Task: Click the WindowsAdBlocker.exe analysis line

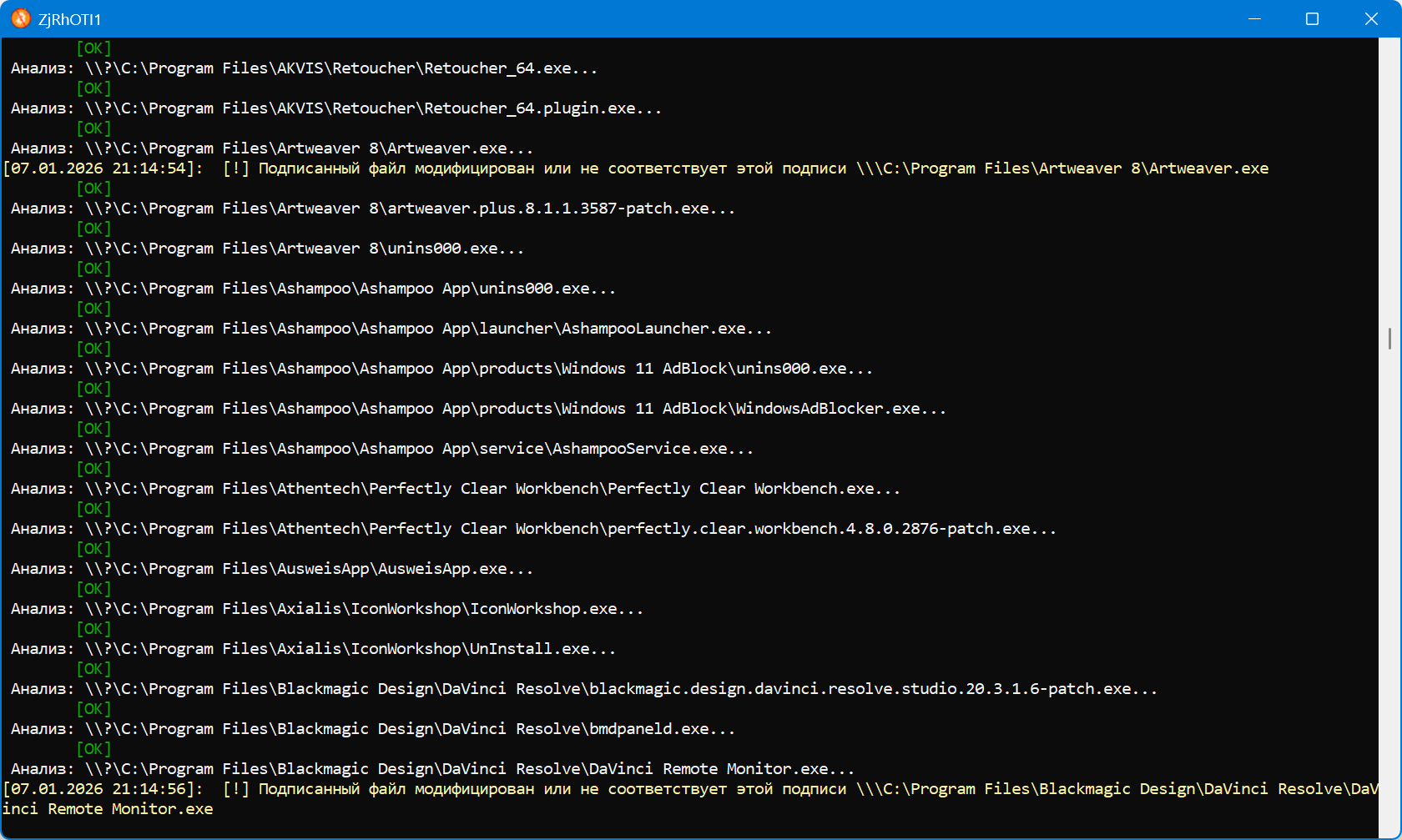Action: coord(477,409)
